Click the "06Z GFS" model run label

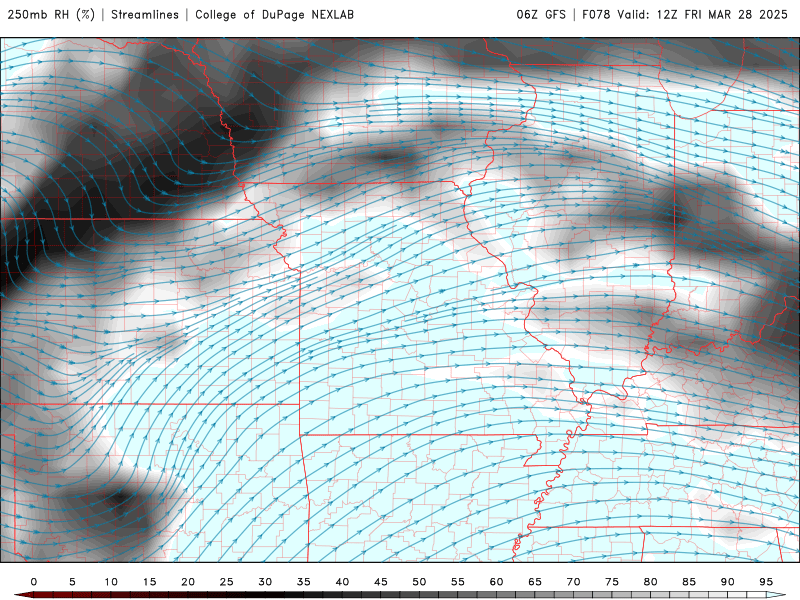pyautogui.click(x=541, y=14)
